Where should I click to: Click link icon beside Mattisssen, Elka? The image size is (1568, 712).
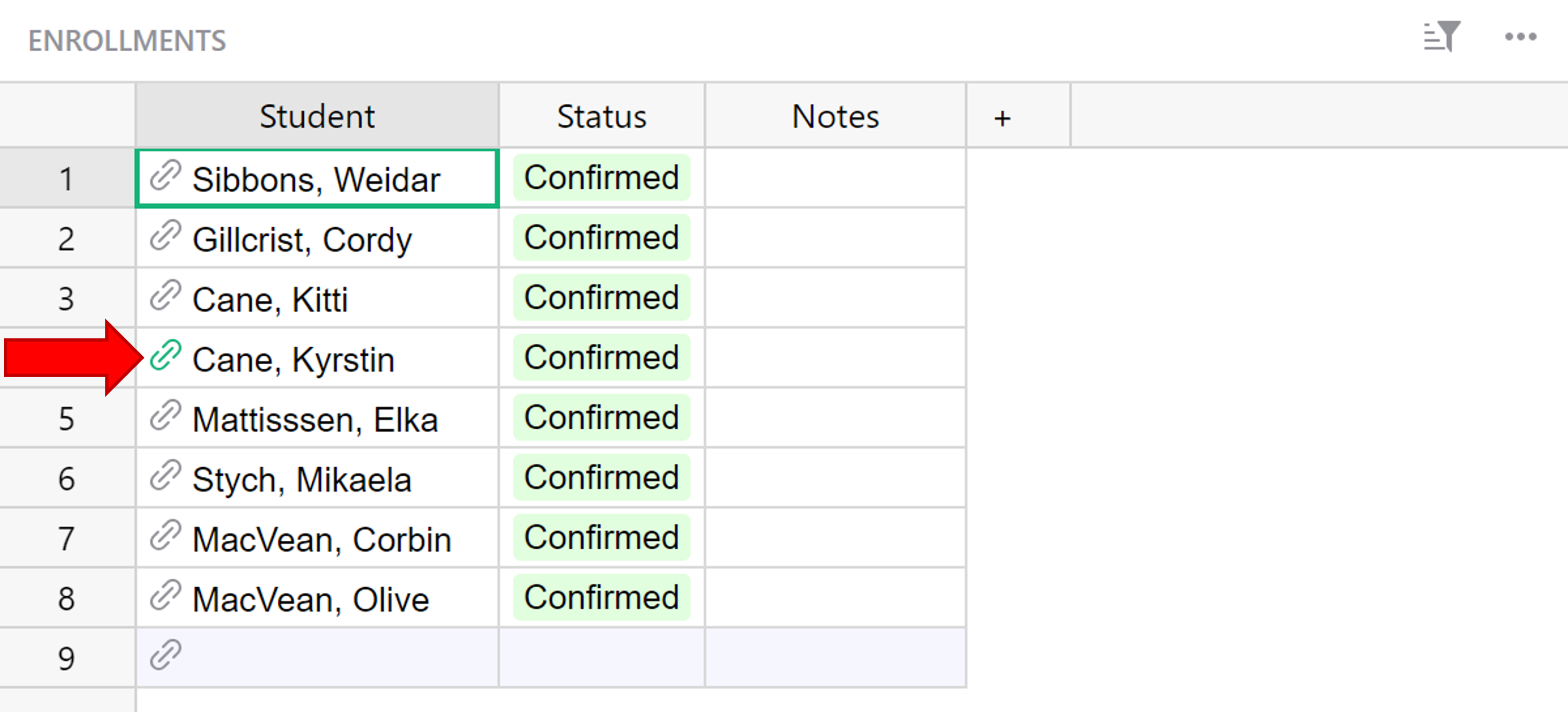pos(165,416)
